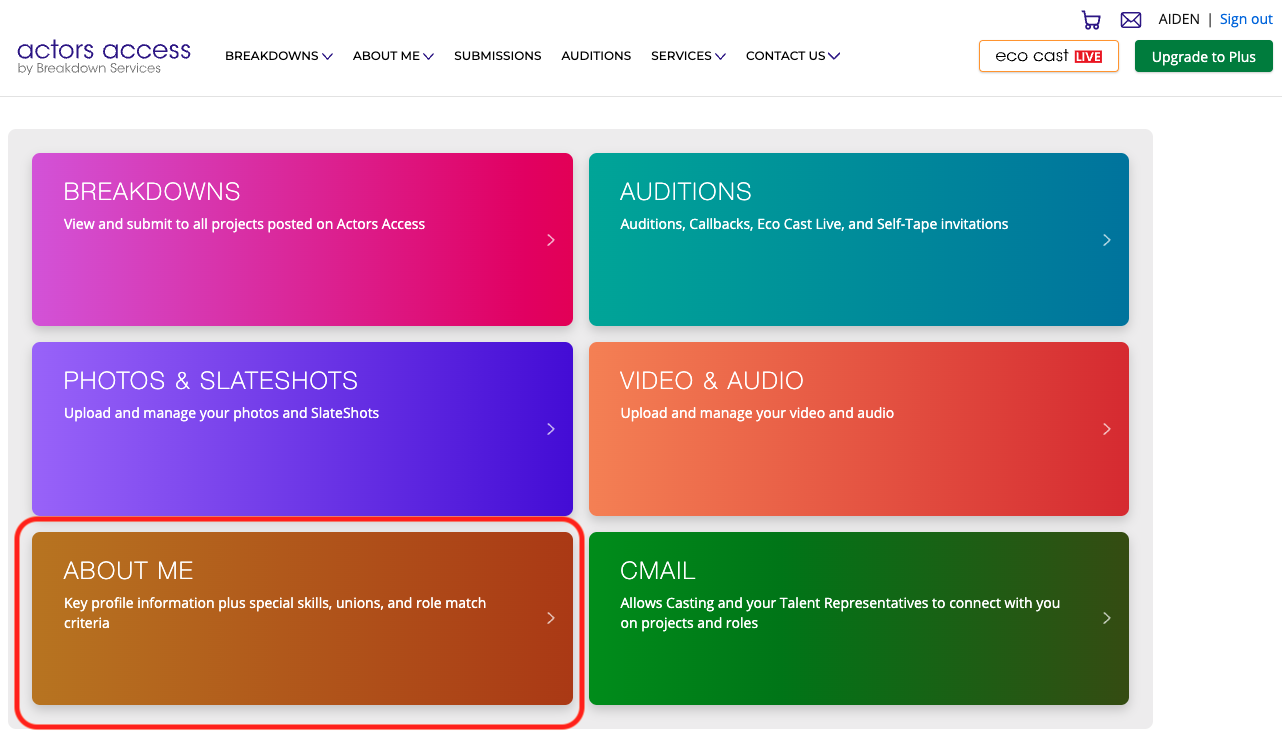Expand the Contact Us dropdown menu
This screenshot has height=750, width=1282.
[x=793, y=56]
